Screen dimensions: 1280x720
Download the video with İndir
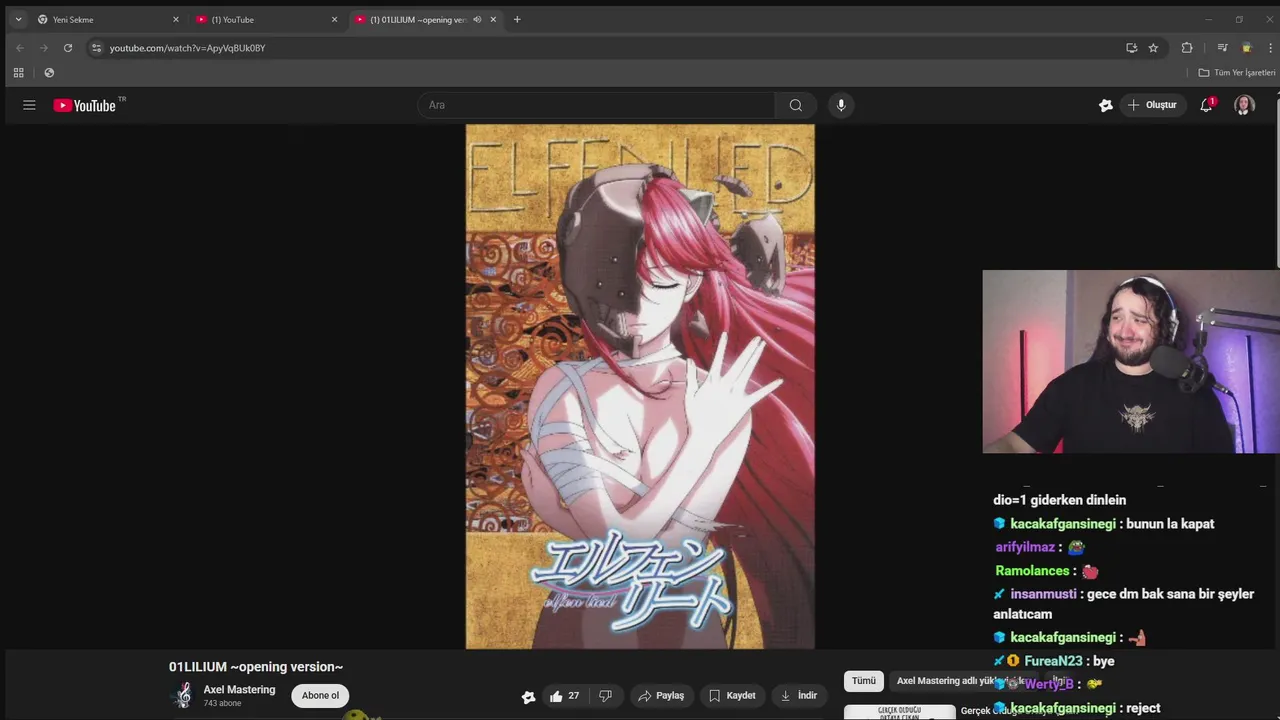(x=798, y=696)
